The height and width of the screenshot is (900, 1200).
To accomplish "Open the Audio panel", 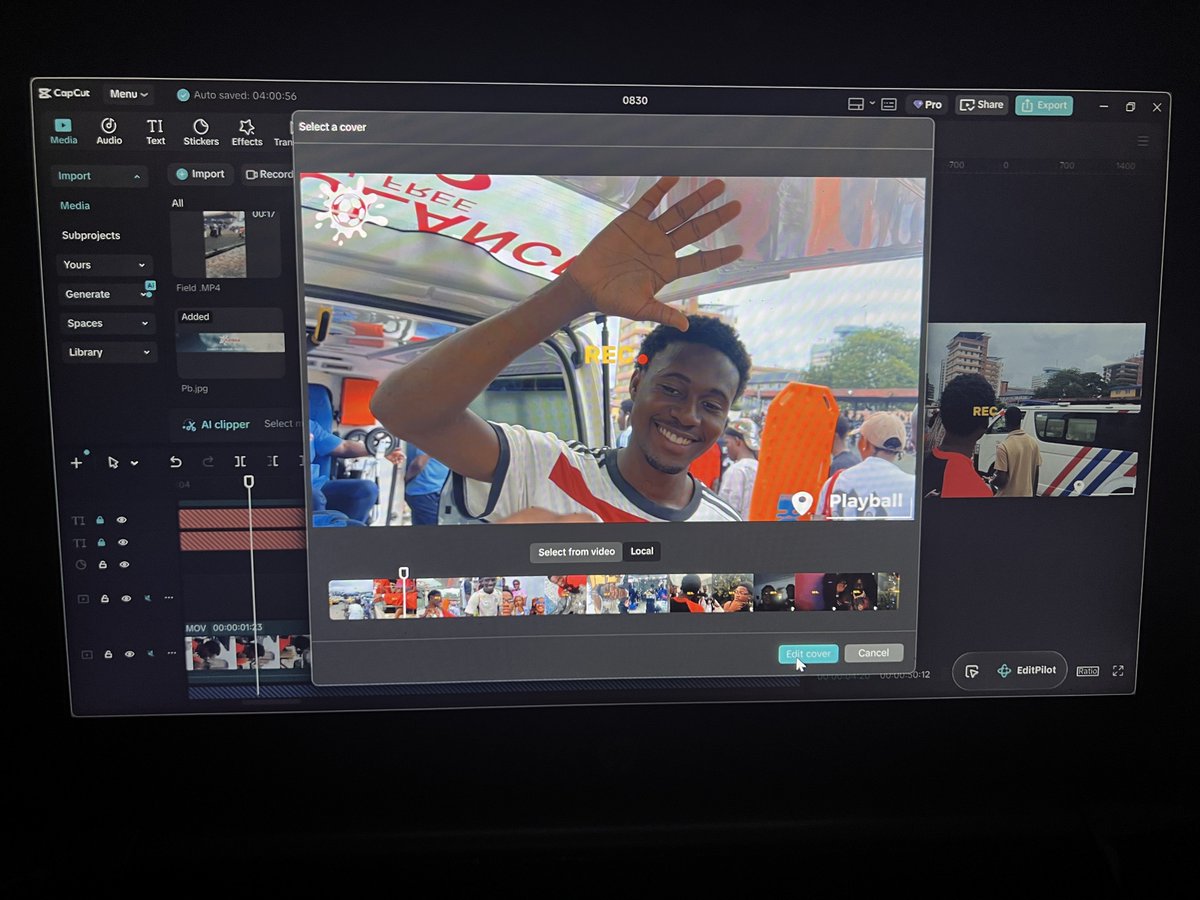I will 109,132.
